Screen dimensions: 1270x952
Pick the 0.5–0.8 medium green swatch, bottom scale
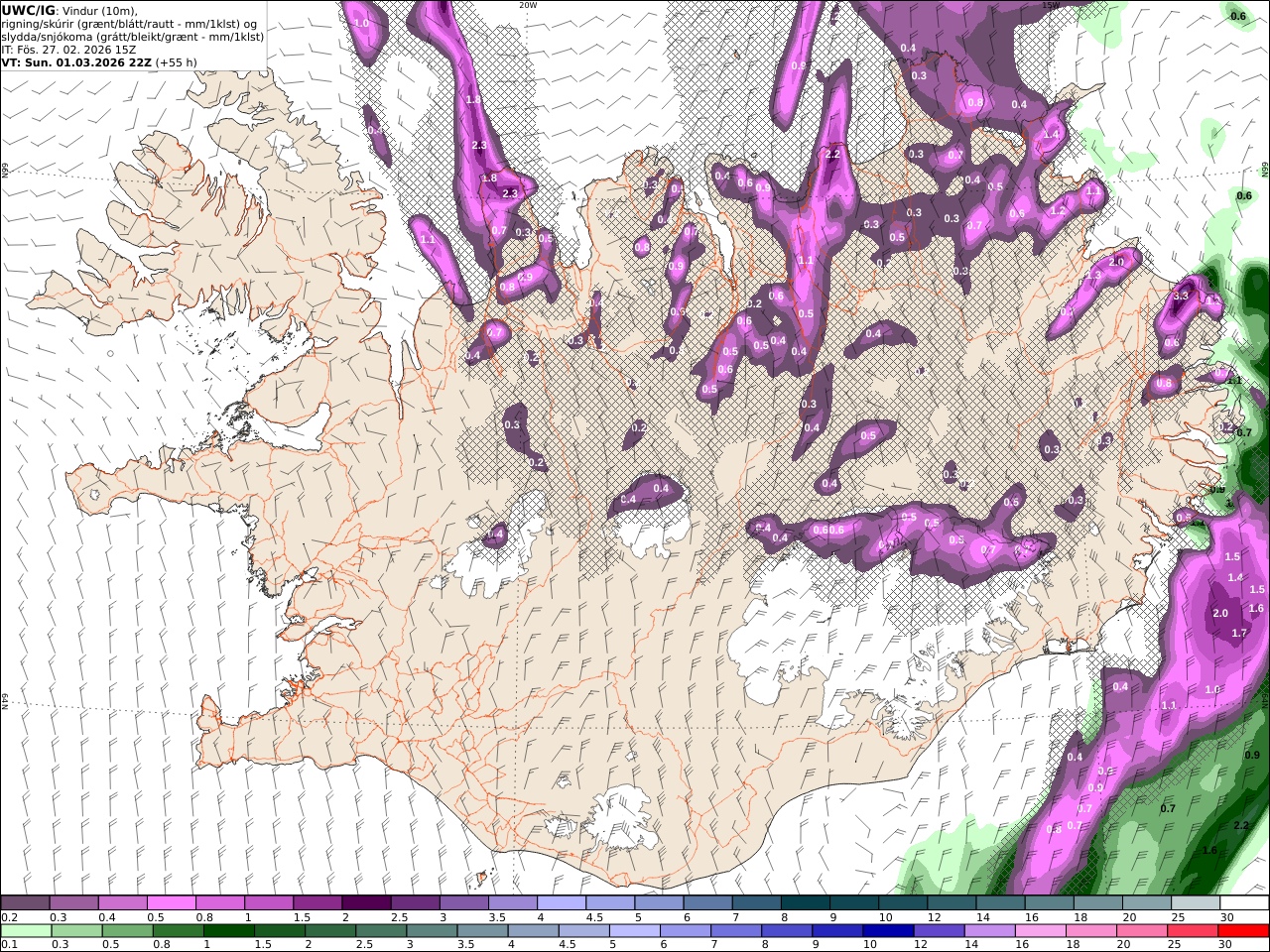(127, 931)
